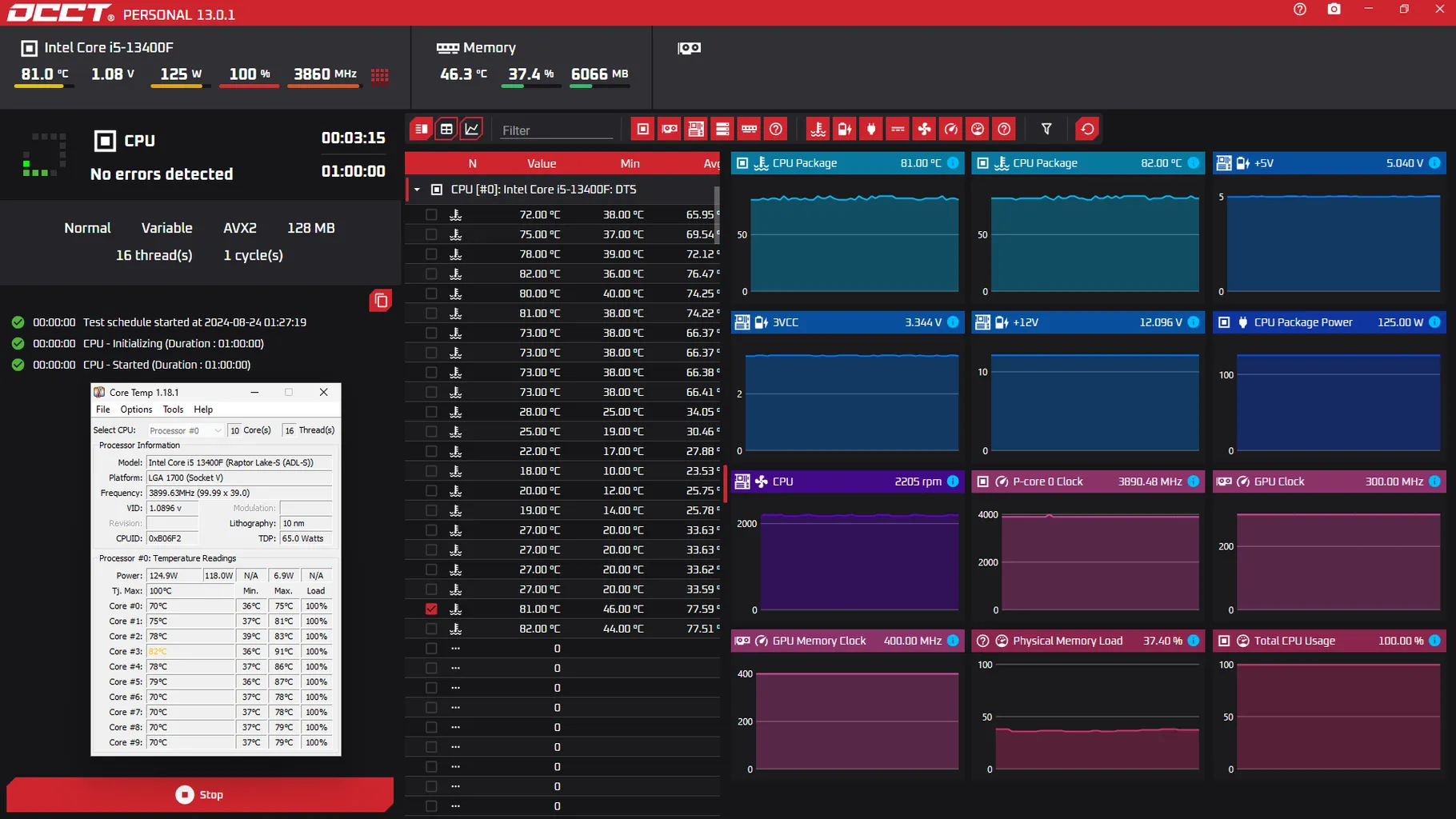Check the 75.00 °C sensor row checkbox

(x=431, y=234)
